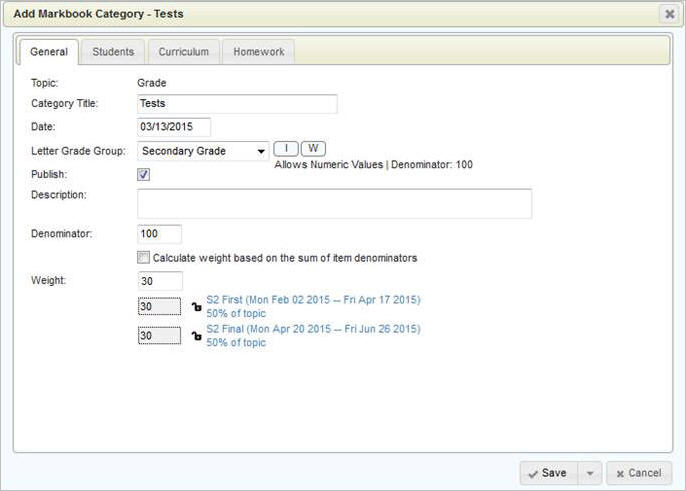This screenshot has width=686, height=491.
Task: Switch to the Students tab
Action: pos(113,52)
